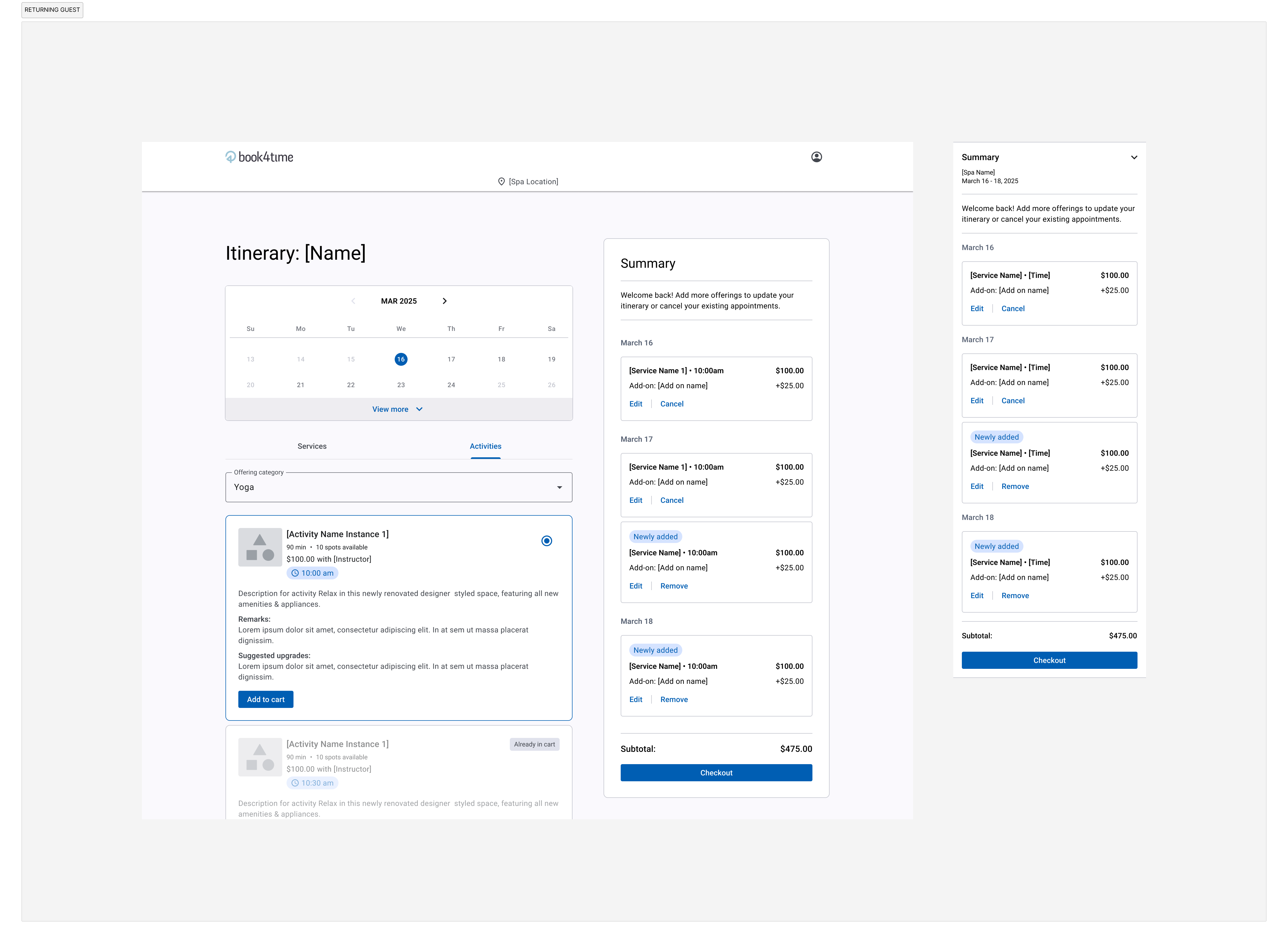Select day 19 on the calendar
The height and width of the screenshot is (943, 1288).
[x=552, y=359]
